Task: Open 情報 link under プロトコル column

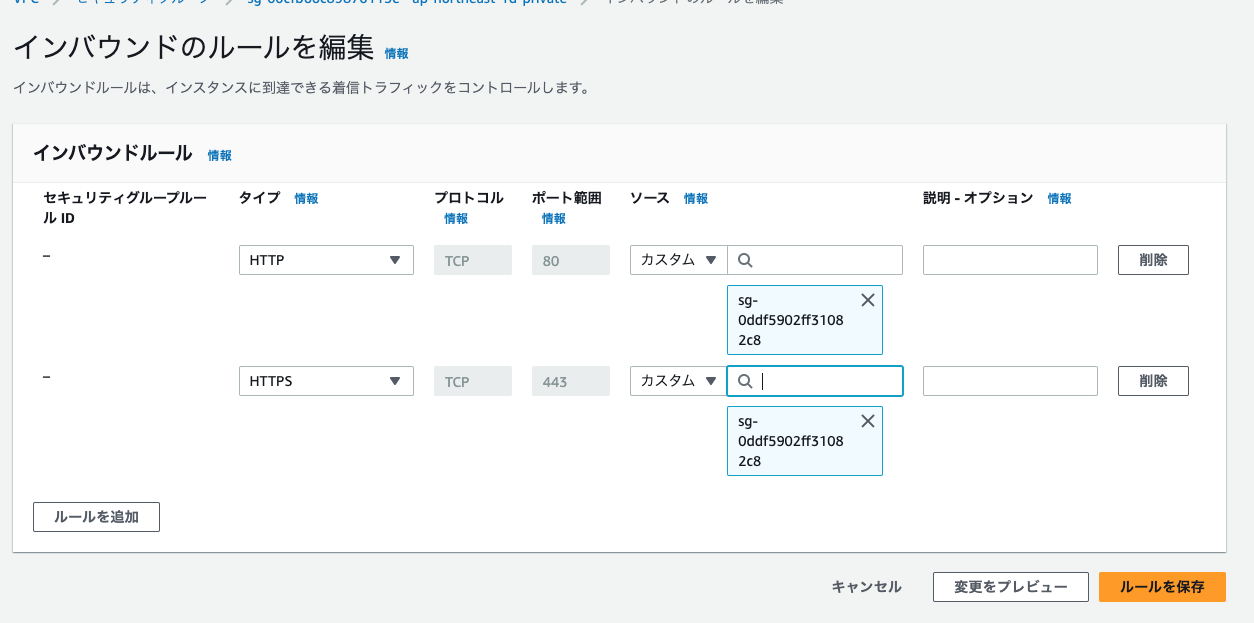Action: pyautogui.click(x=456, y=219)
